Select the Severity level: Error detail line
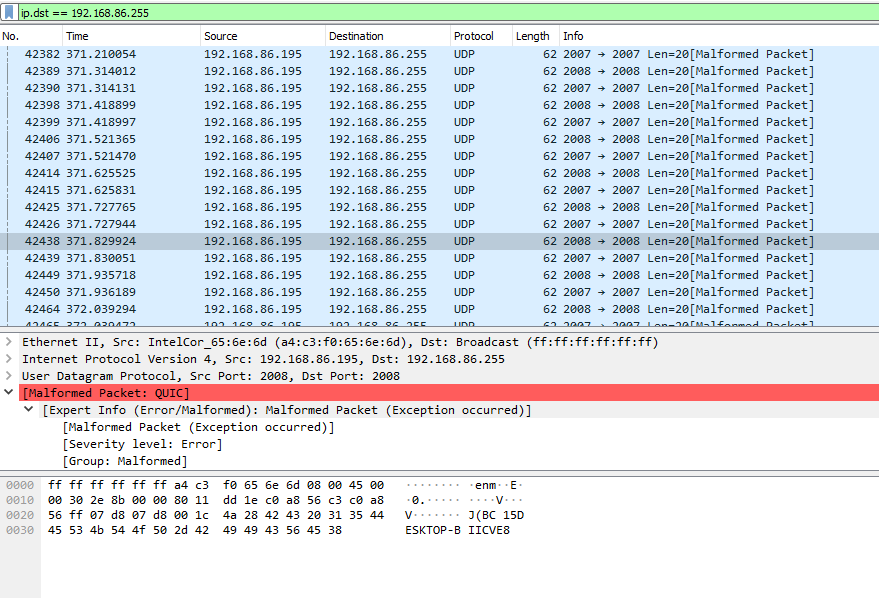 click(143, 444)
